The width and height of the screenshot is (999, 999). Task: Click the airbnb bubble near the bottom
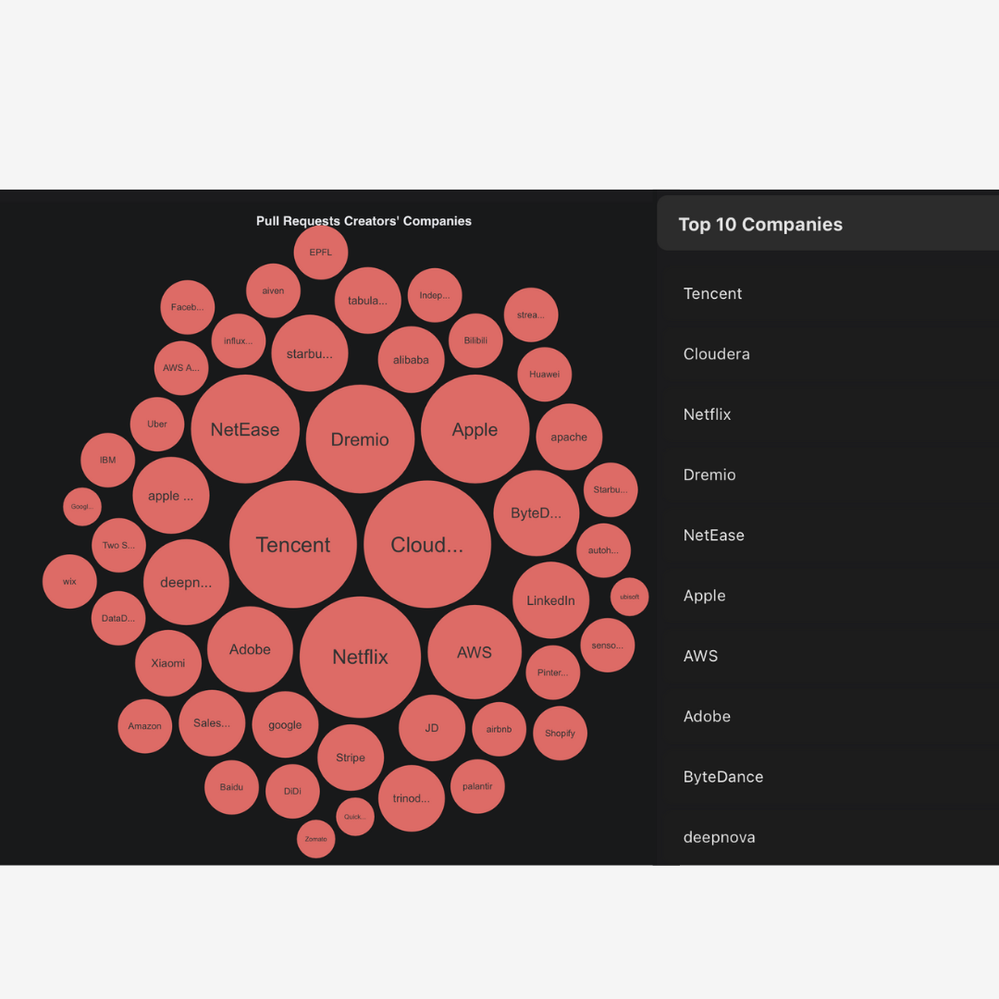click(499, 730)
